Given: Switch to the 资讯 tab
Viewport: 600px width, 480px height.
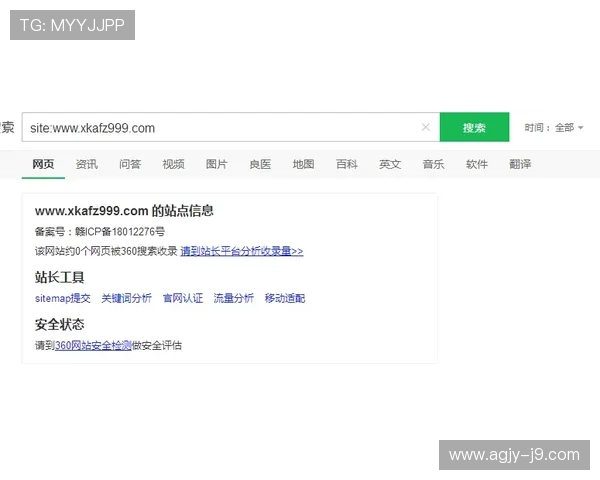Looking at the screenshot, I should [86, 164].
